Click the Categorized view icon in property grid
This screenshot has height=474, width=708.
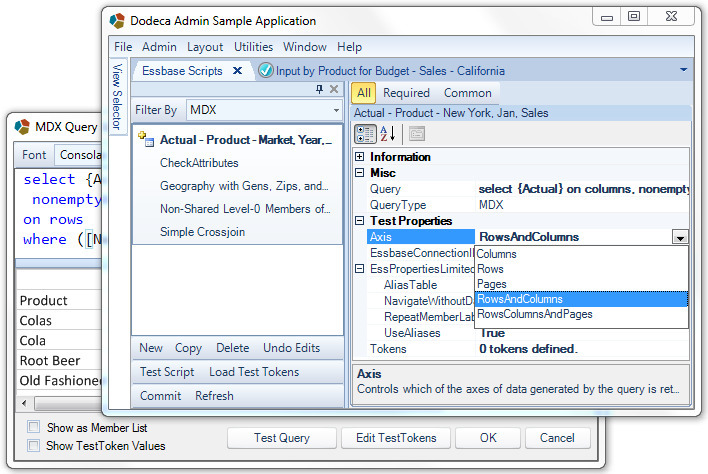[x=365, y=134]
